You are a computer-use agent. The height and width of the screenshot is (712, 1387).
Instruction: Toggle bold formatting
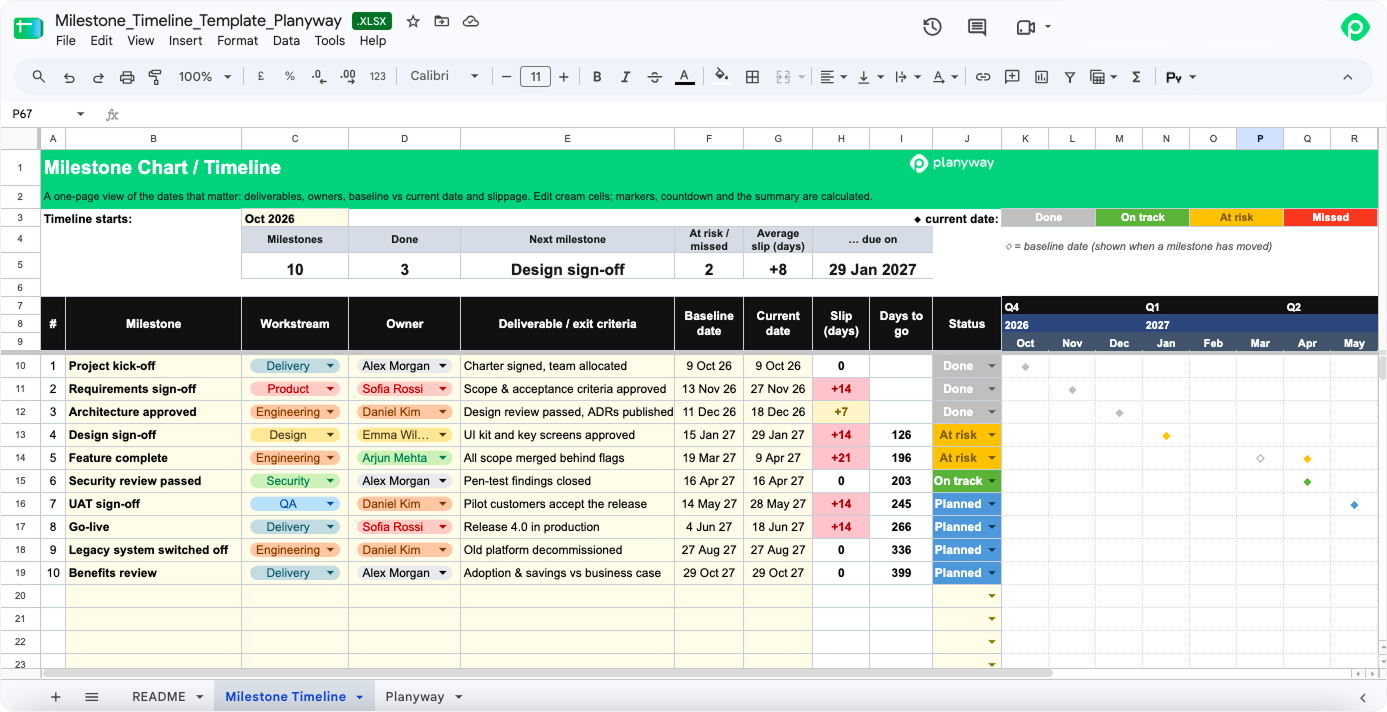pos(597,77)
